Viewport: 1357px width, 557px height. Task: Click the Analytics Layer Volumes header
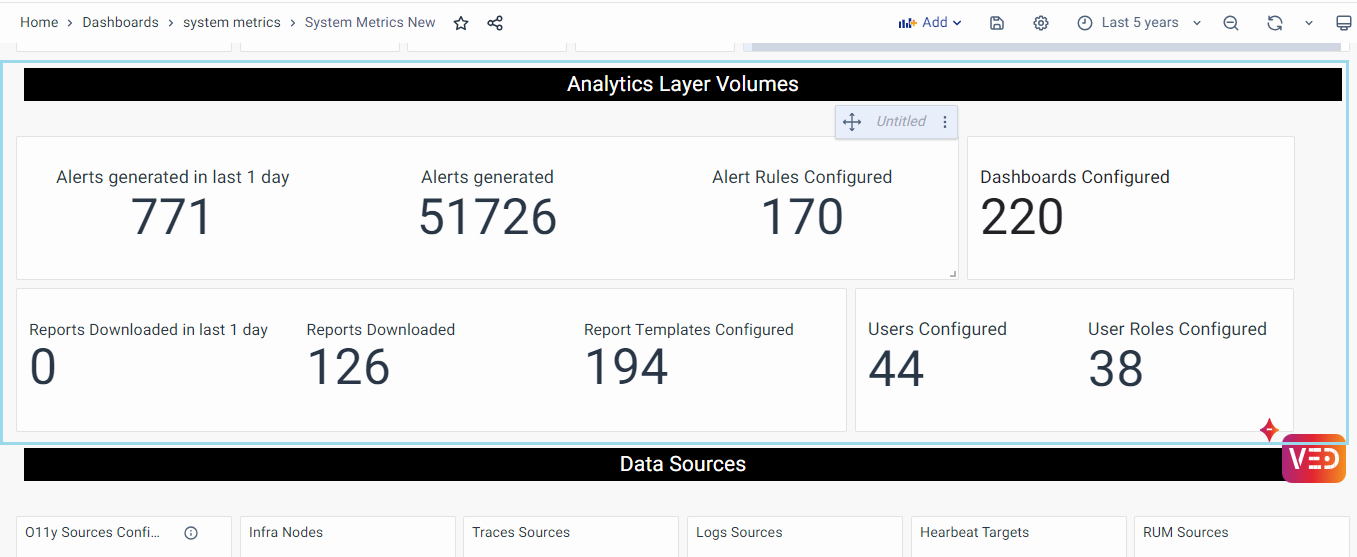pyautogui.click(x=682, y=84)
